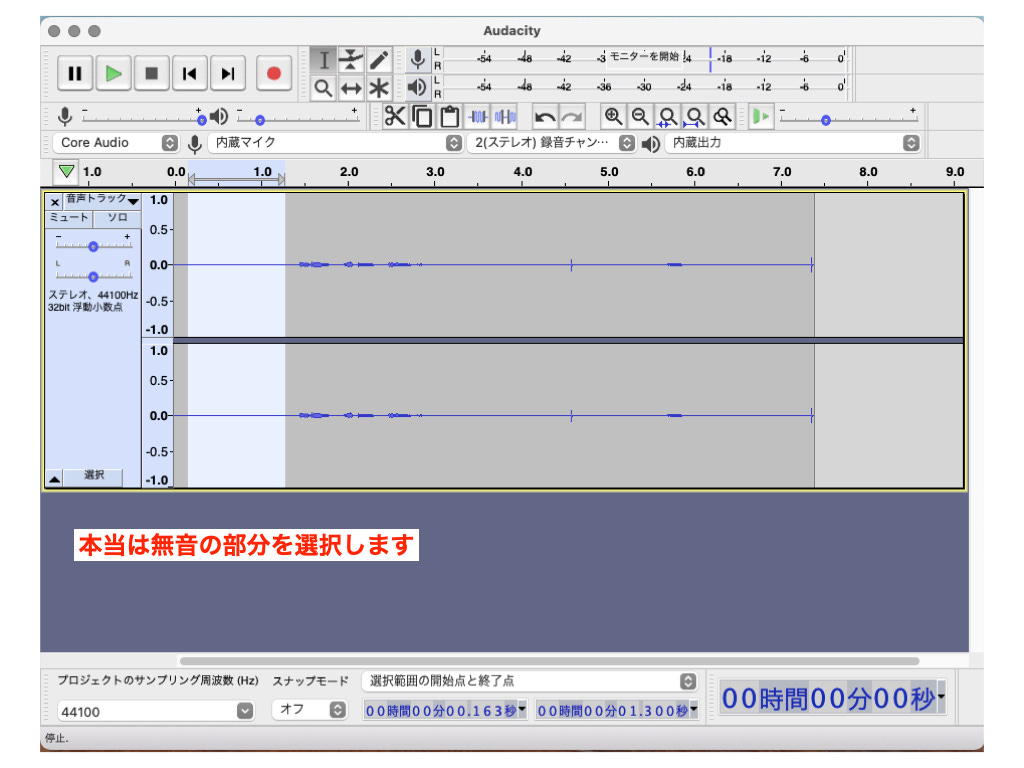Start recording with the red Record button
Viewport: 1024px width, 768px height.
(x=274, y=73)
